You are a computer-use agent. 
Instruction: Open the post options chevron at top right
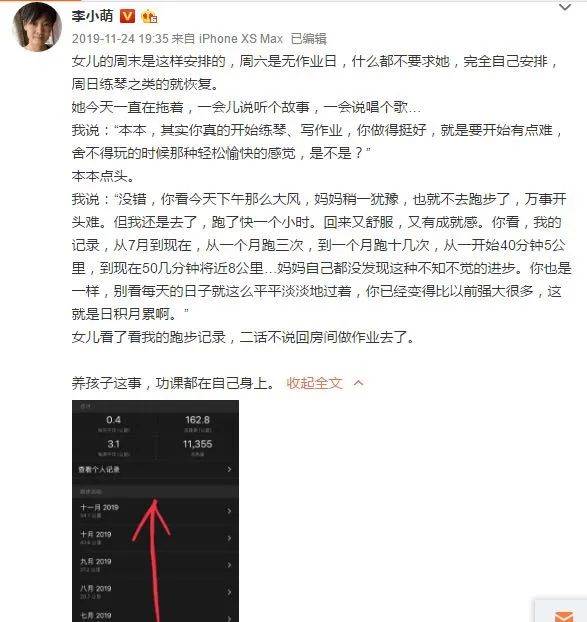coord(565,7)
